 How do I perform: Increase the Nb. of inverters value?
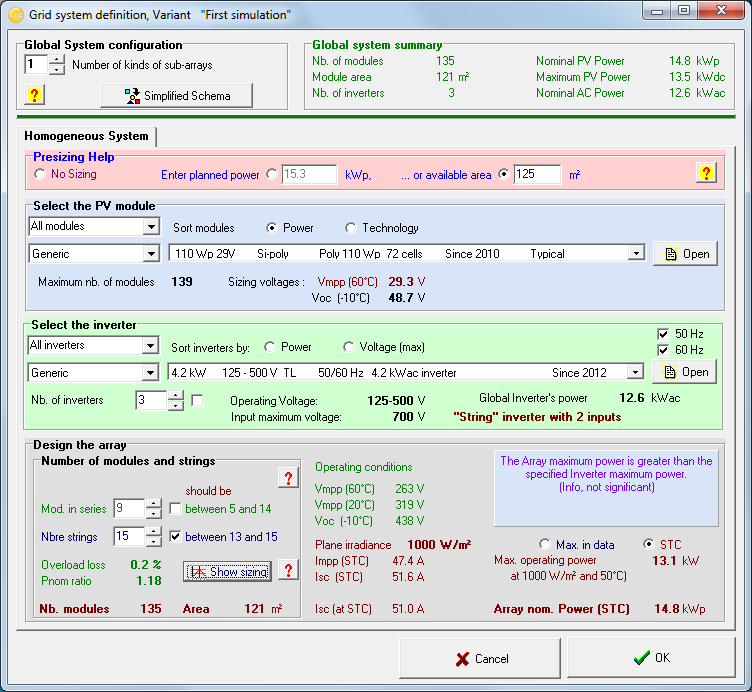(176, 395)
